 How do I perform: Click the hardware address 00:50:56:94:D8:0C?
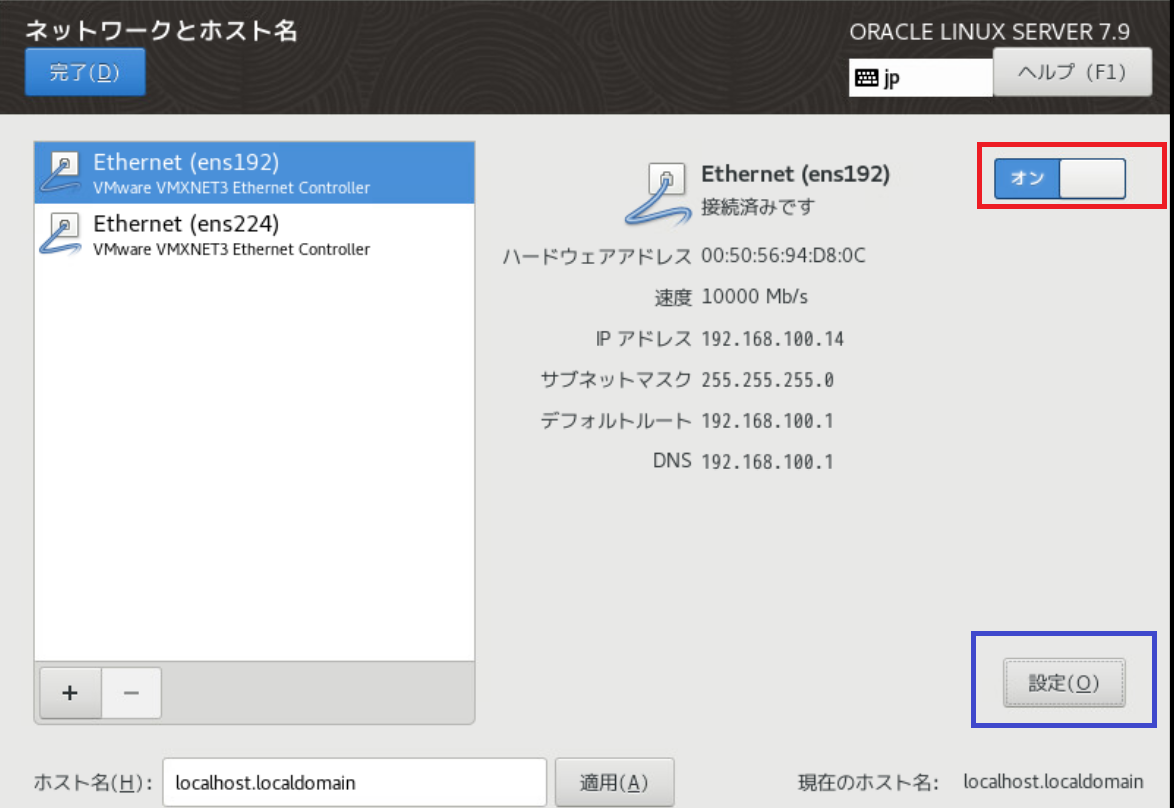783,256
